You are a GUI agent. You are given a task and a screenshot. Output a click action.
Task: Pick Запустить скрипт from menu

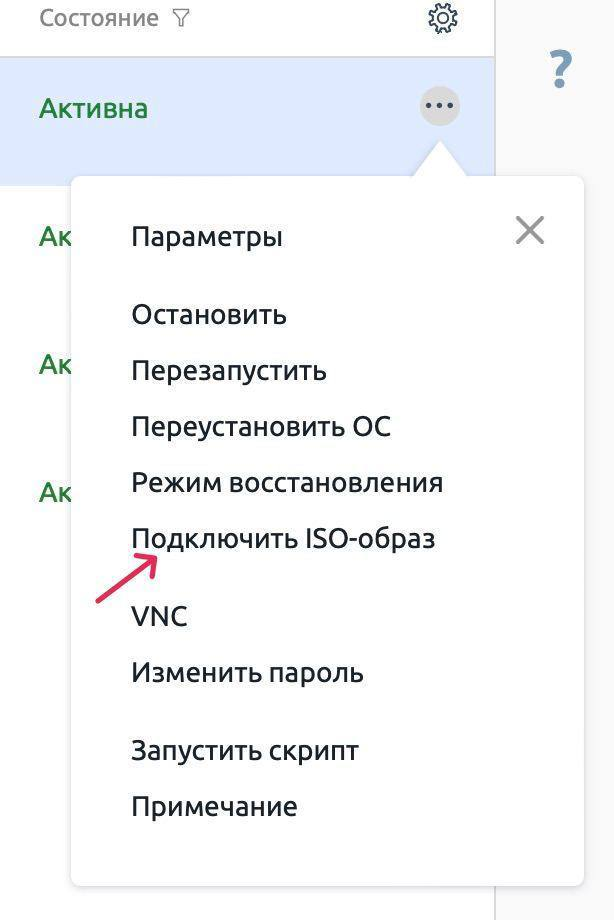(245, 751)
